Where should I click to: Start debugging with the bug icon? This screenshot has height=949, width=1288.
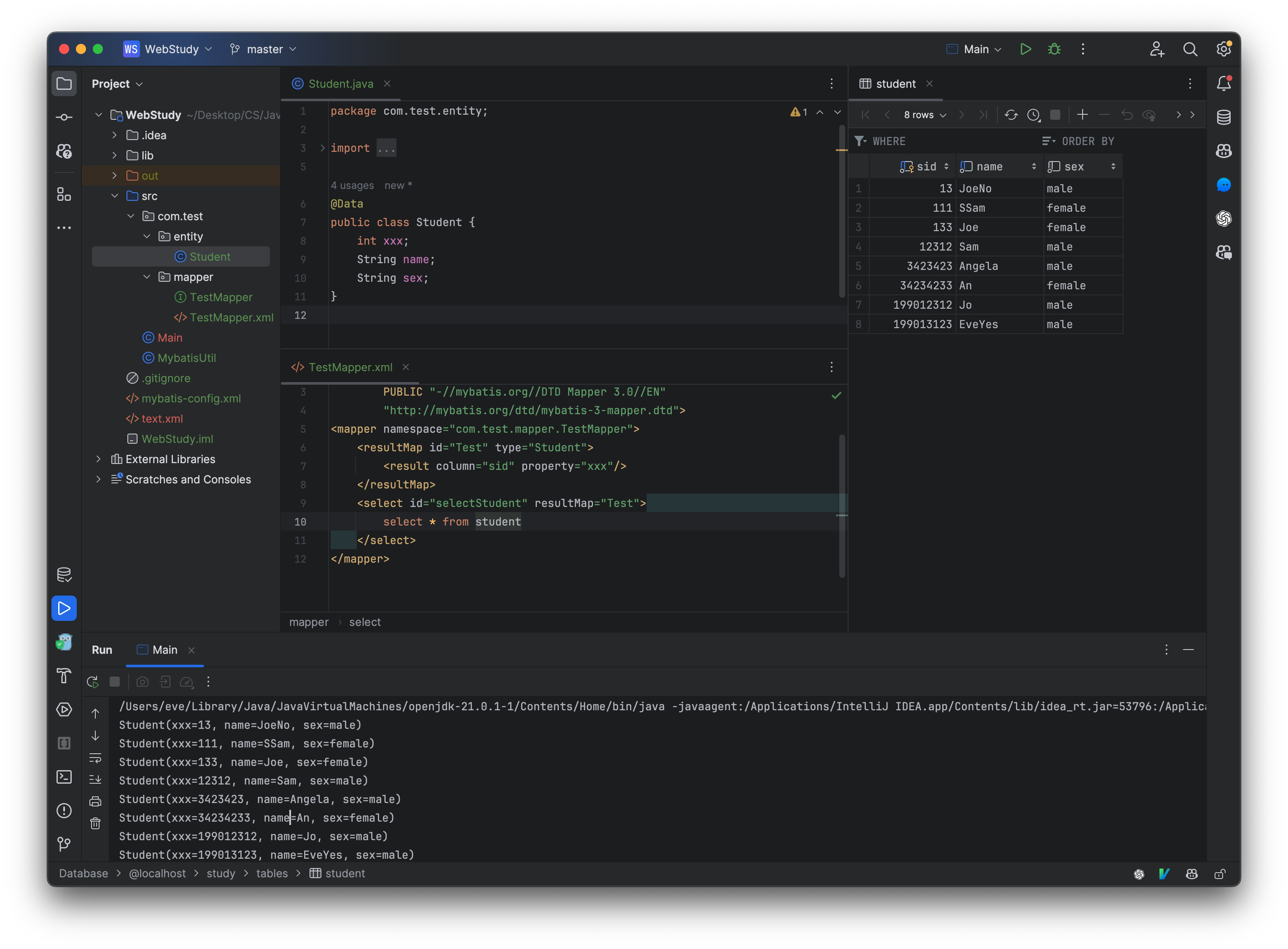point(1054,49)
